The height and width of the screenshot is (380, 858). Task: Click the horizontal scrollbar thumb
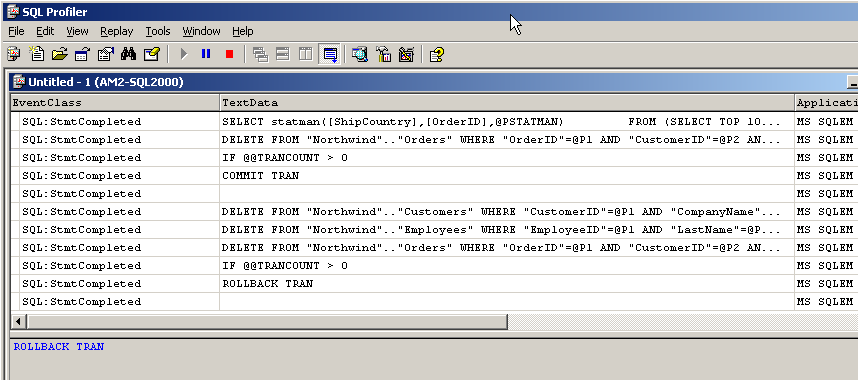pyautogui.click(x=267, y=322)
